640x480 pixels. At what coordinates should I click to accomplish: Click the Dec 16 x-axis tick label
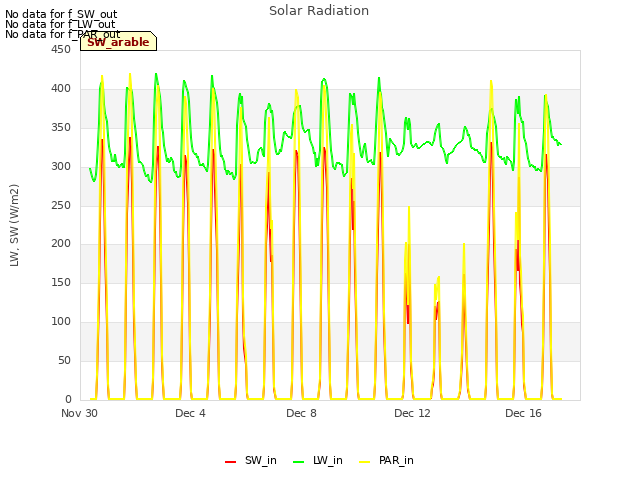523,413
